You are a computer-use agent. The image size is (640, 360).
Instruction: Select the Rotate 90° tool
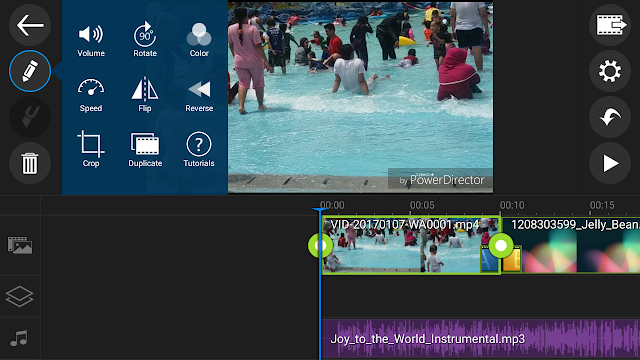pos(145,40)
